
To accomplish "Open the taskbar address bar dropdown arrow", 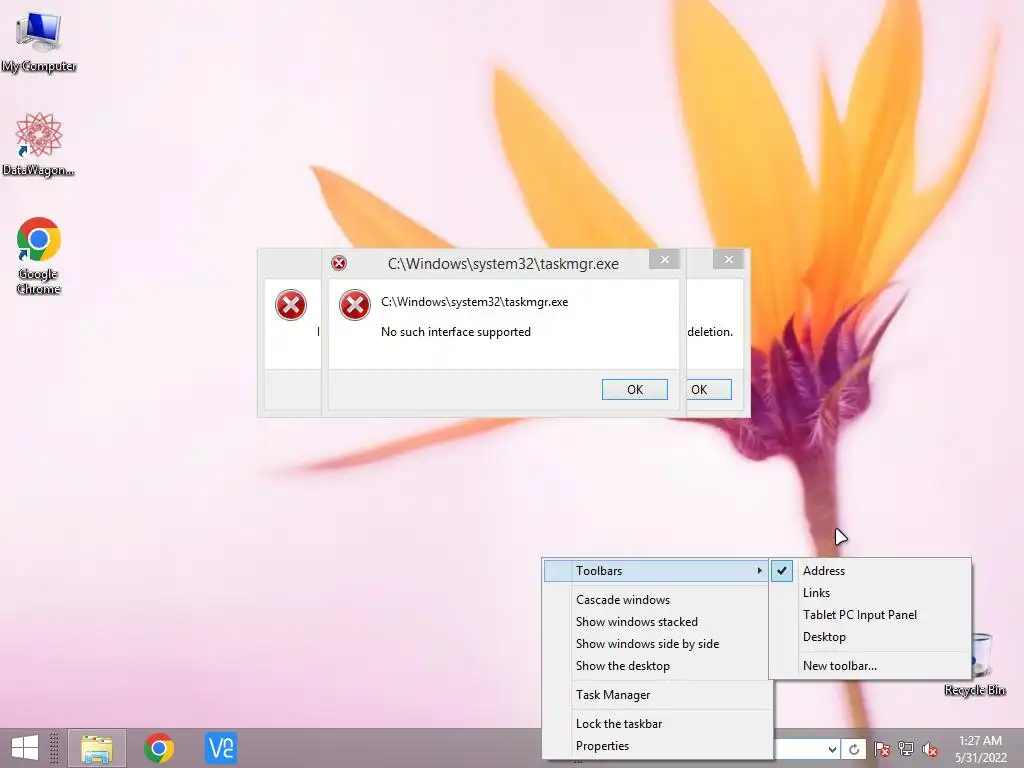I will [x=832, y=749].
